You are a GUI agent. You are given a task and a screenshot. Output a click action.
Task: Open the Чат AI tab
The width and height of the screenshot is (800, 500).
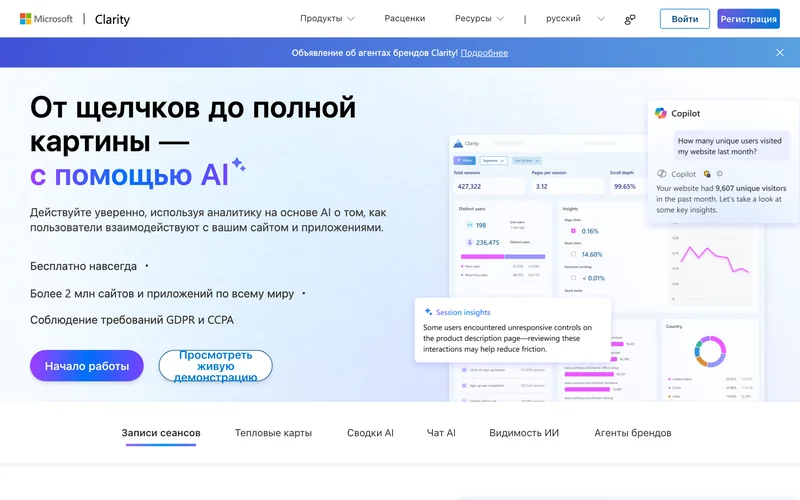[x=441, y=433]
